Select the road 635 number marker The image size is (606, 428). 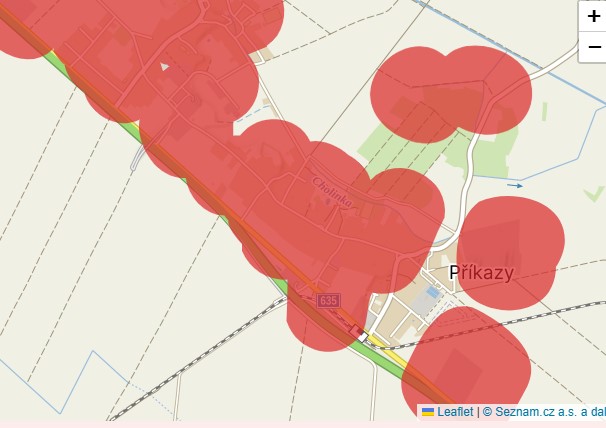329,300
